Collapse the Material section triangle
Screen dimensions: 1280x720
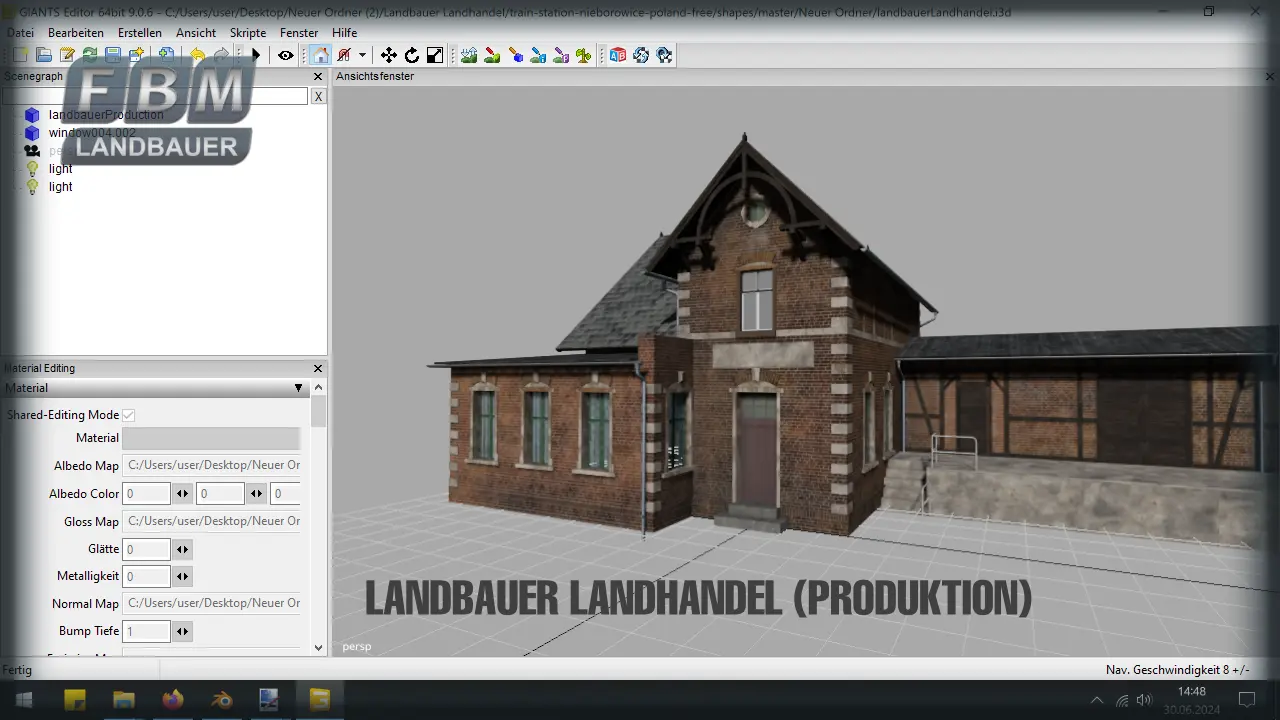coord(298,388)
